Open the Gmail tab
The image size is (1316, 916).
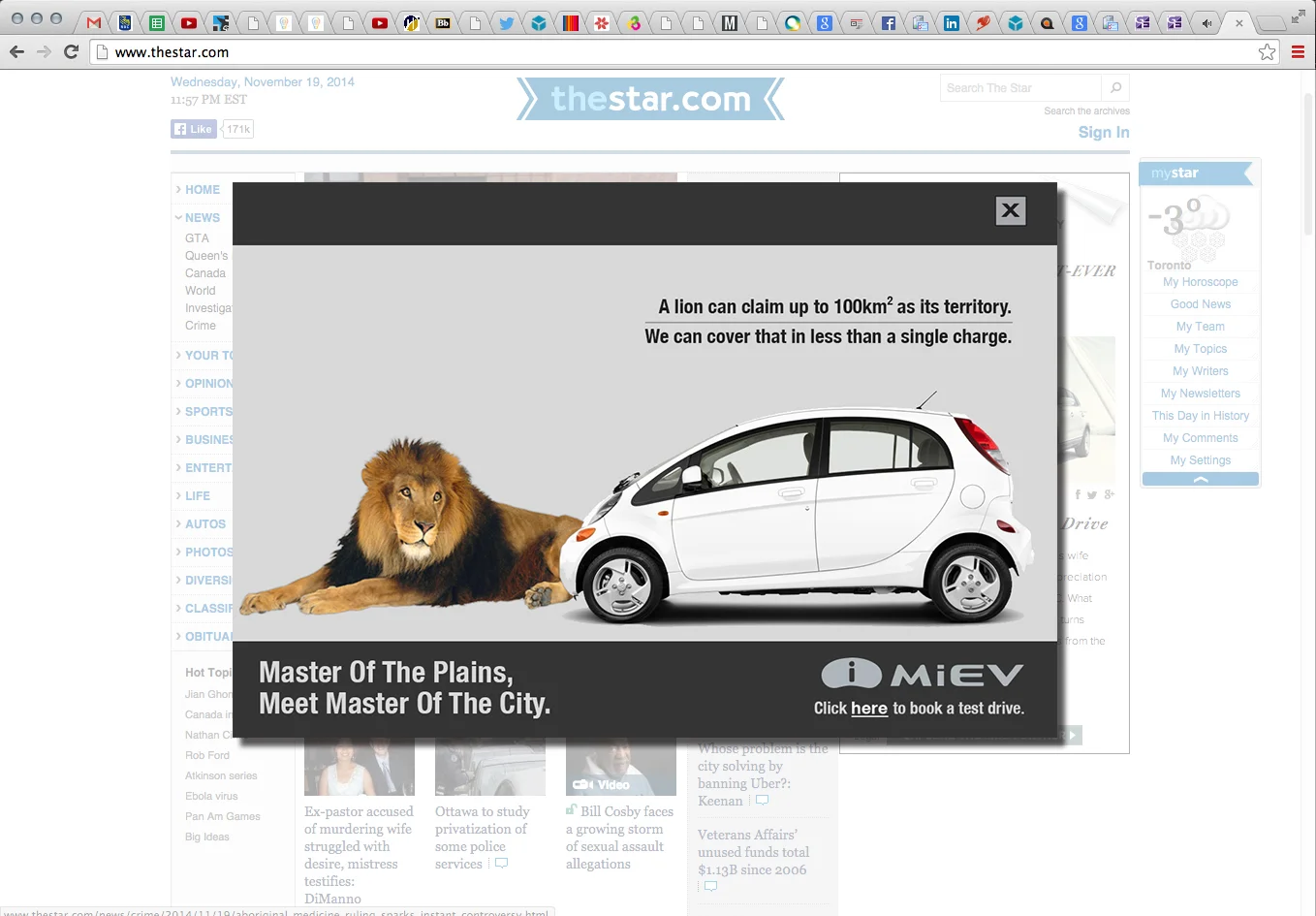(94, 22)
